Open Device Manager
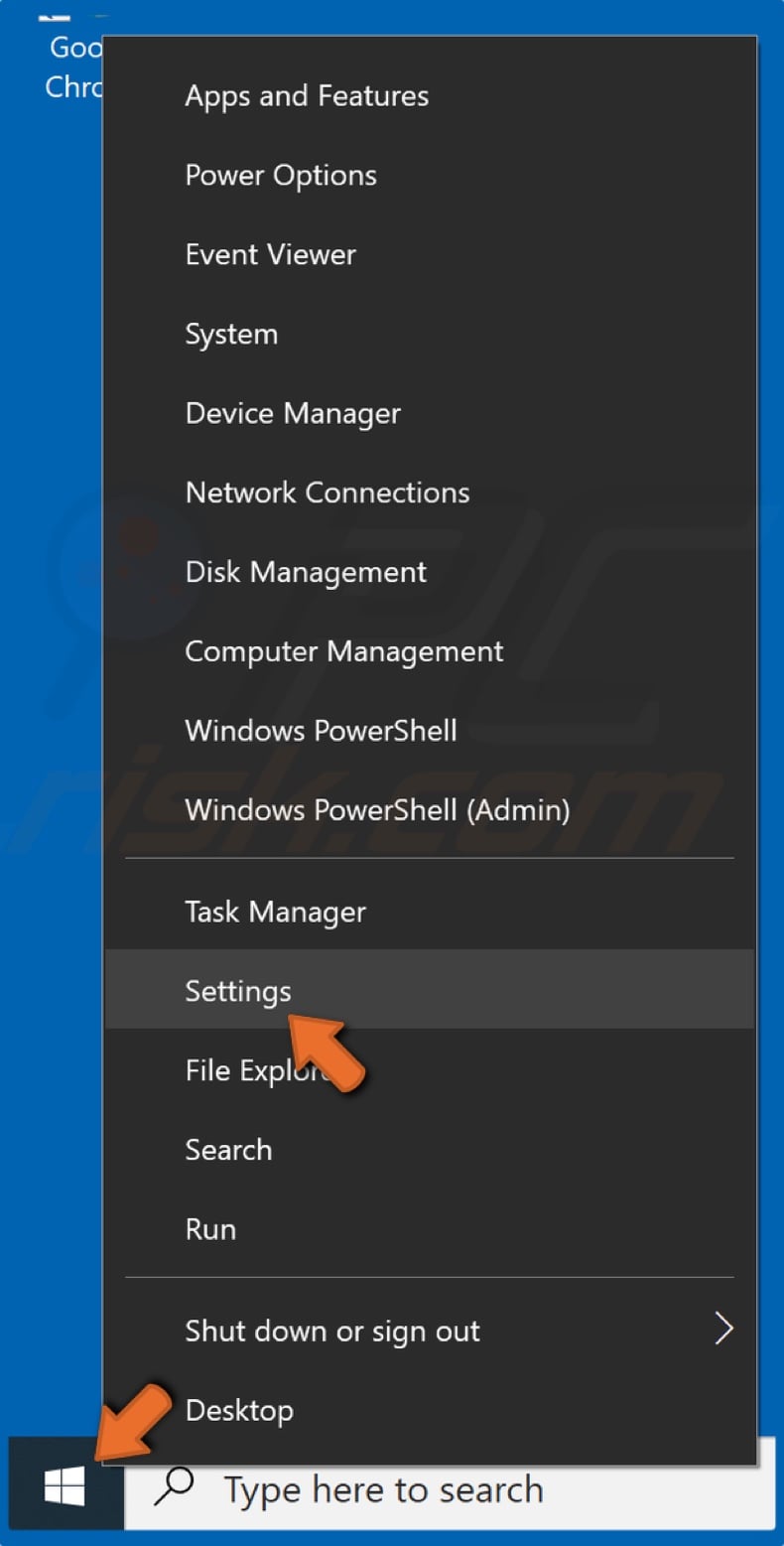The image size is (784, 1546). pyautogui.click(x=293, y=413)
